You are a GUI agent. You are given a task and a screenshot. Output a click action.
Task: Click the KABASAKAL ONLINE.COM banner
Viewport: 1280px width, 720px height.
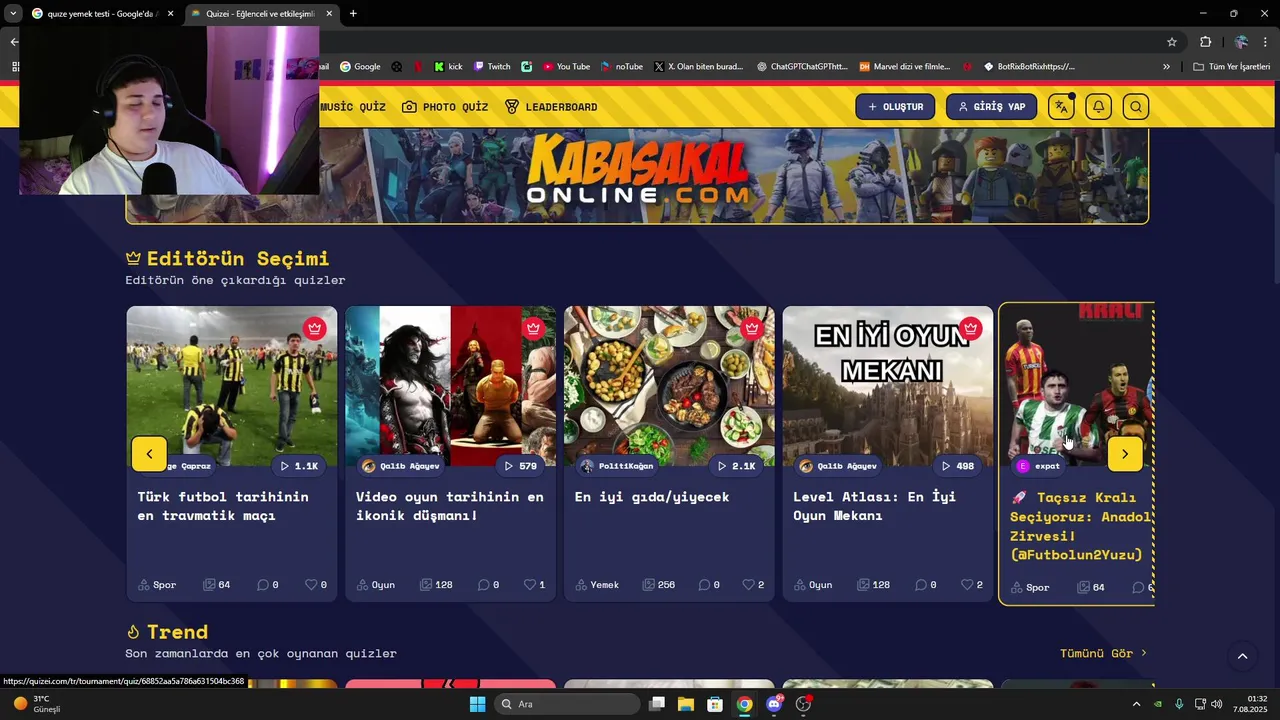click(637, 175)
